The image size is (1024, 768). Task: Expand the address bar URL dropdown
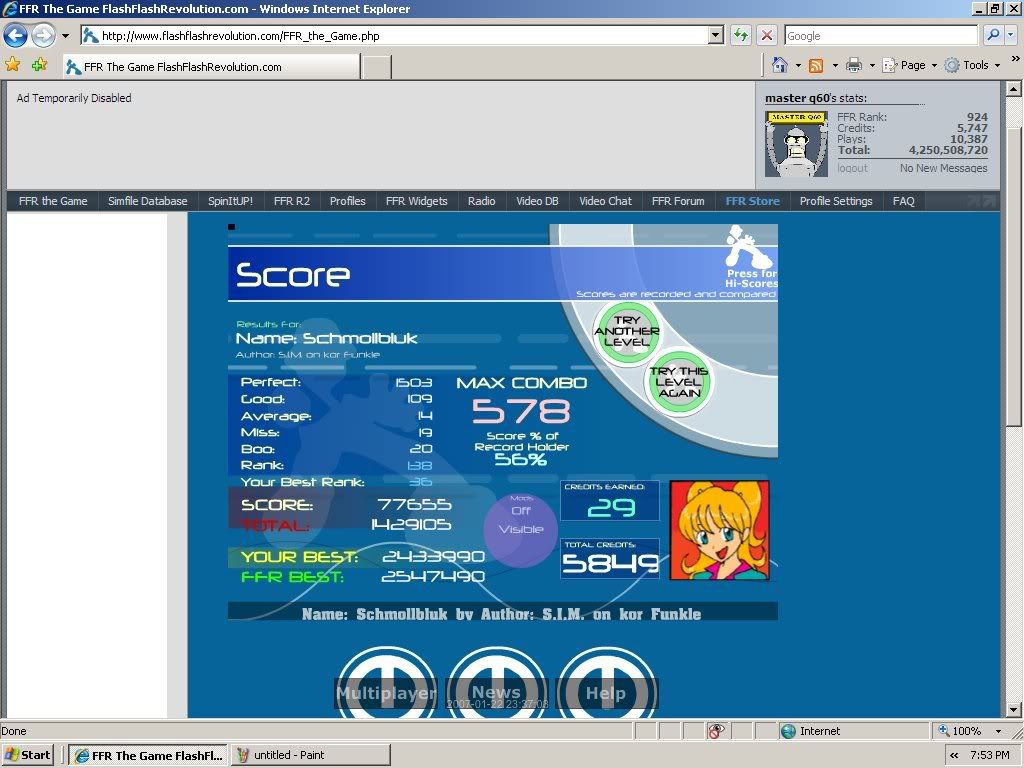tap(715, 35)
